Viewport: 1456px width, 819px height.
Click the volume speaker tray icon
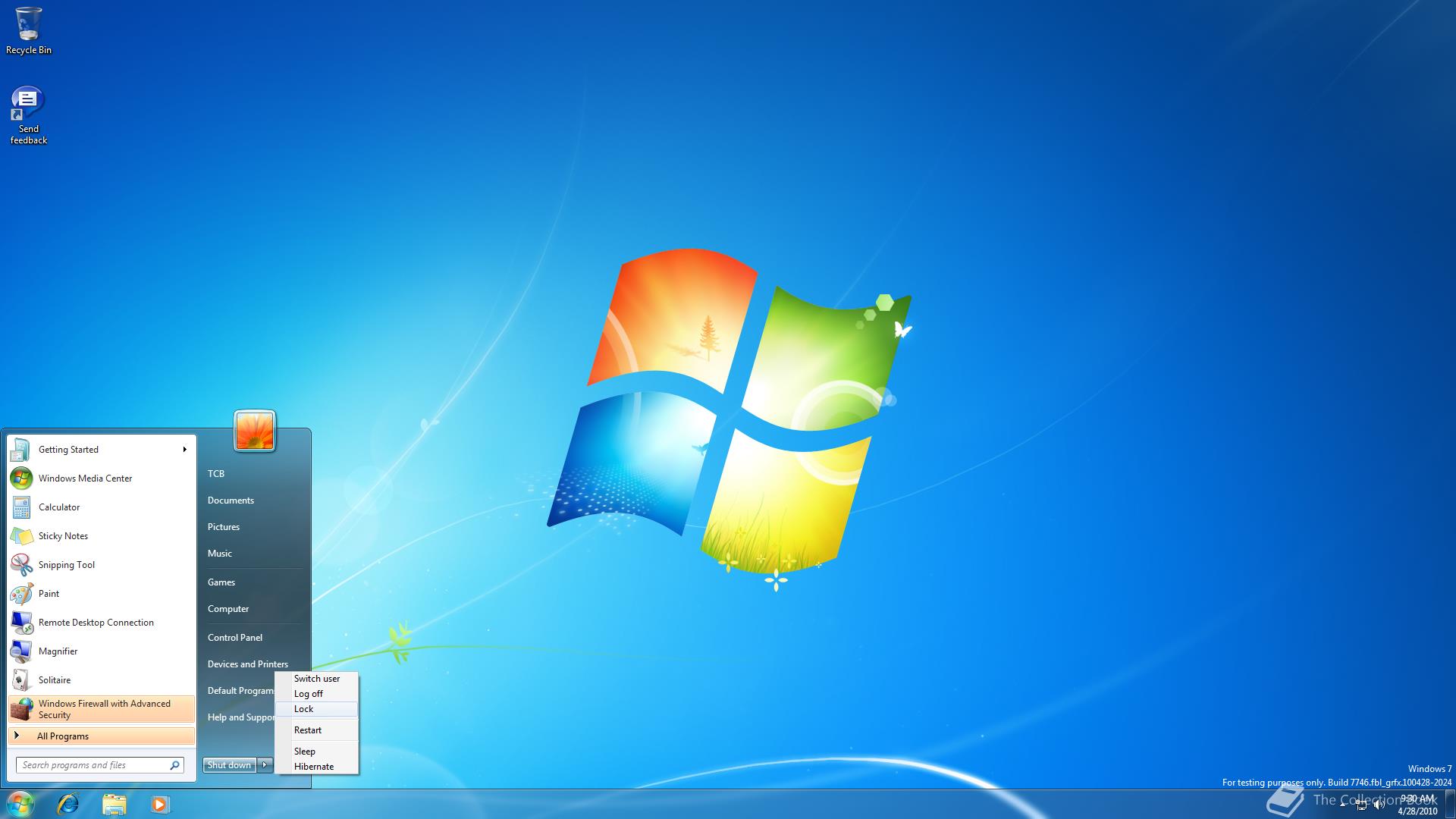click(x=1379, y=805)
